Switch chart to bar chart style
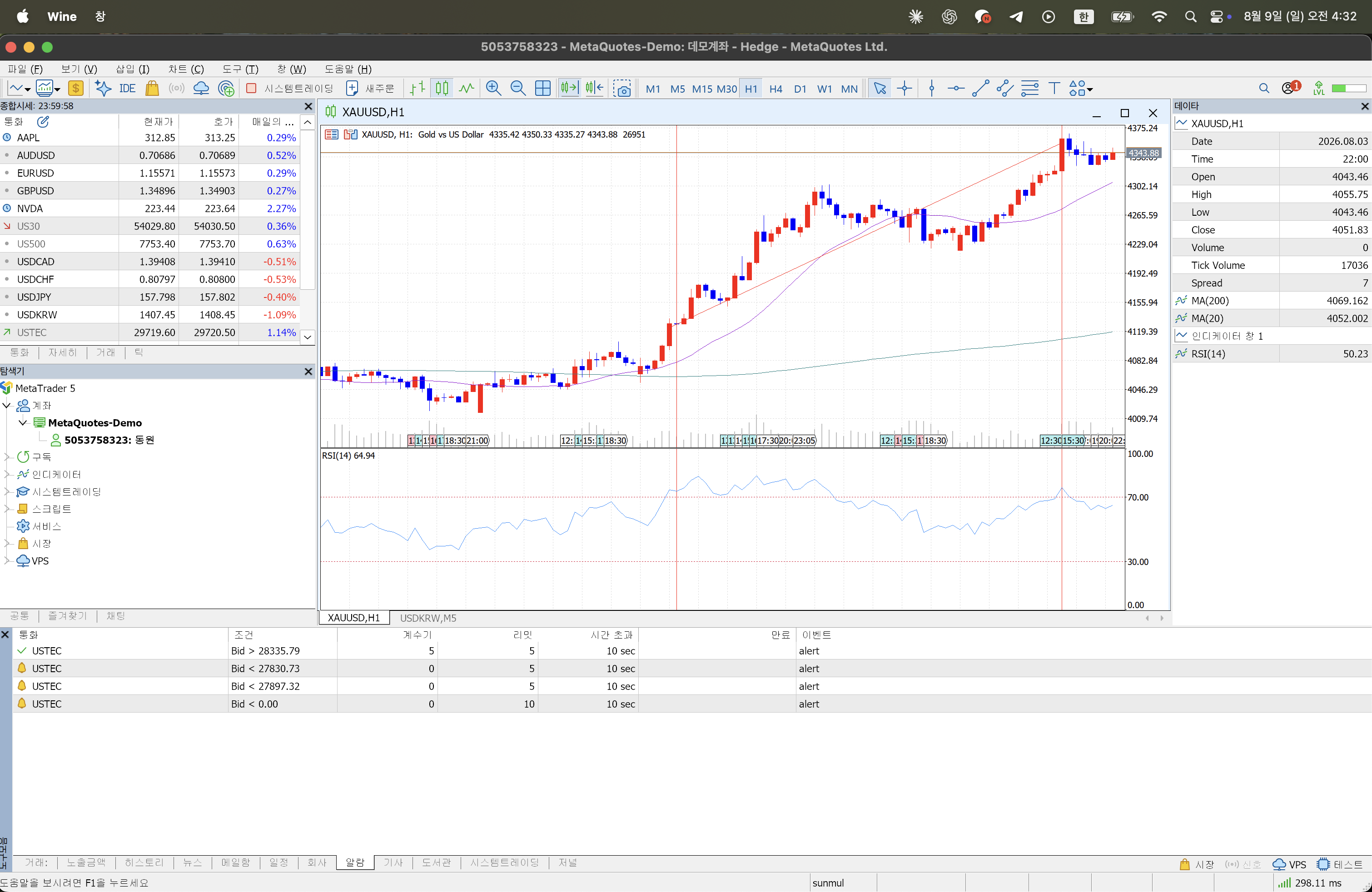Screen dimensions: 1372x892 (x=418, y=88)
